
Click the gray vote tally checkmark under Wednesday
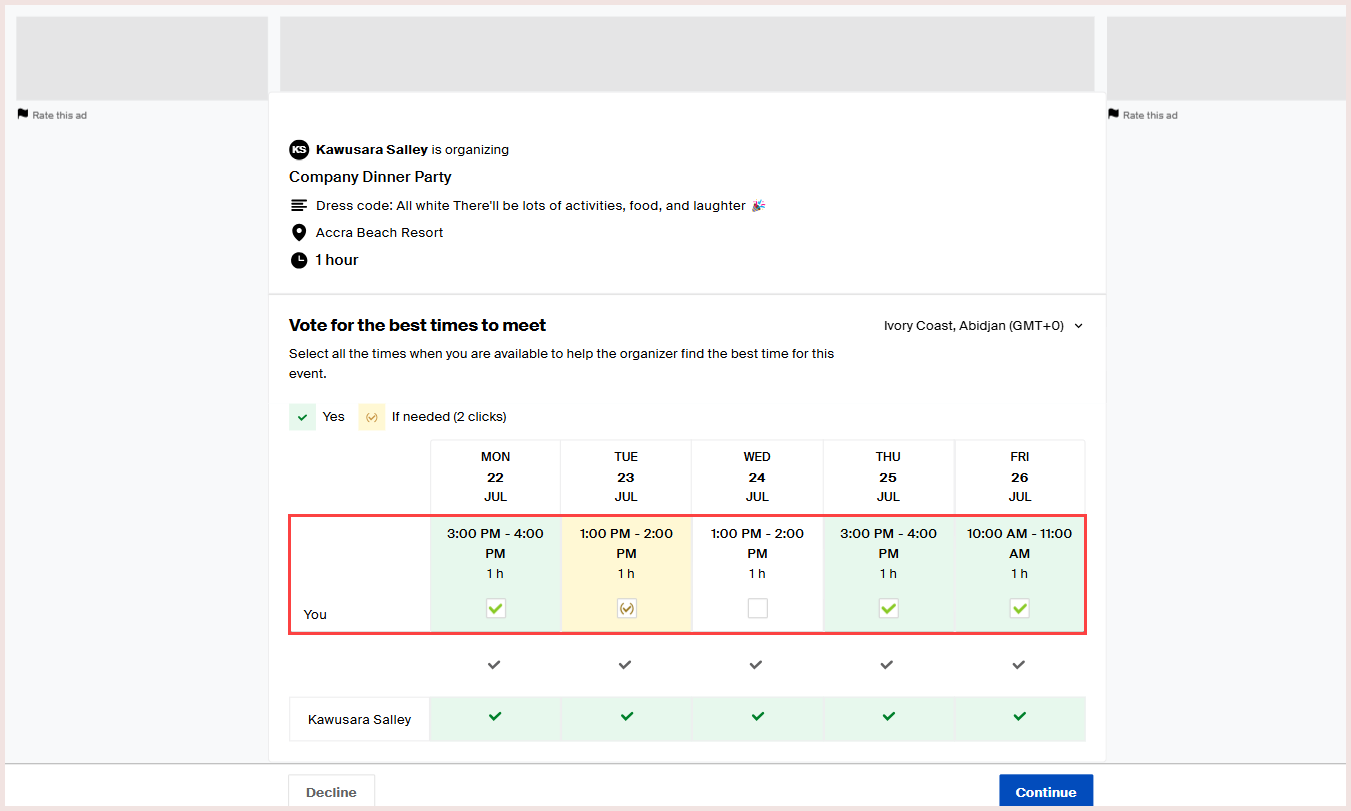756,664
